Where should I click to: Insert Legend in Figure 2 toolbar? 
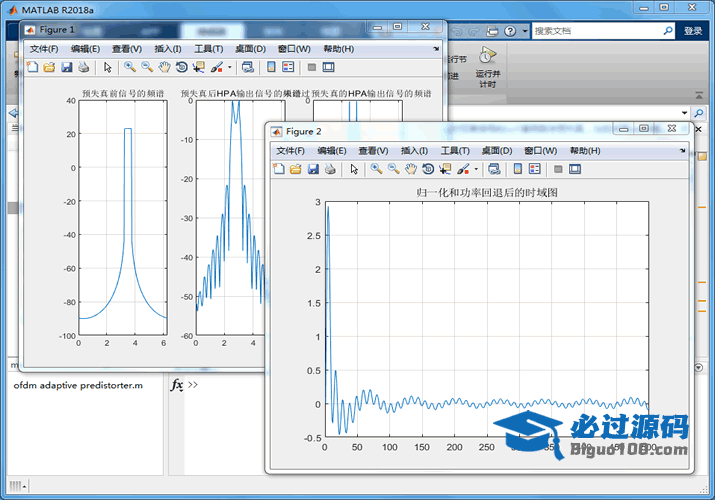[534, 169]
